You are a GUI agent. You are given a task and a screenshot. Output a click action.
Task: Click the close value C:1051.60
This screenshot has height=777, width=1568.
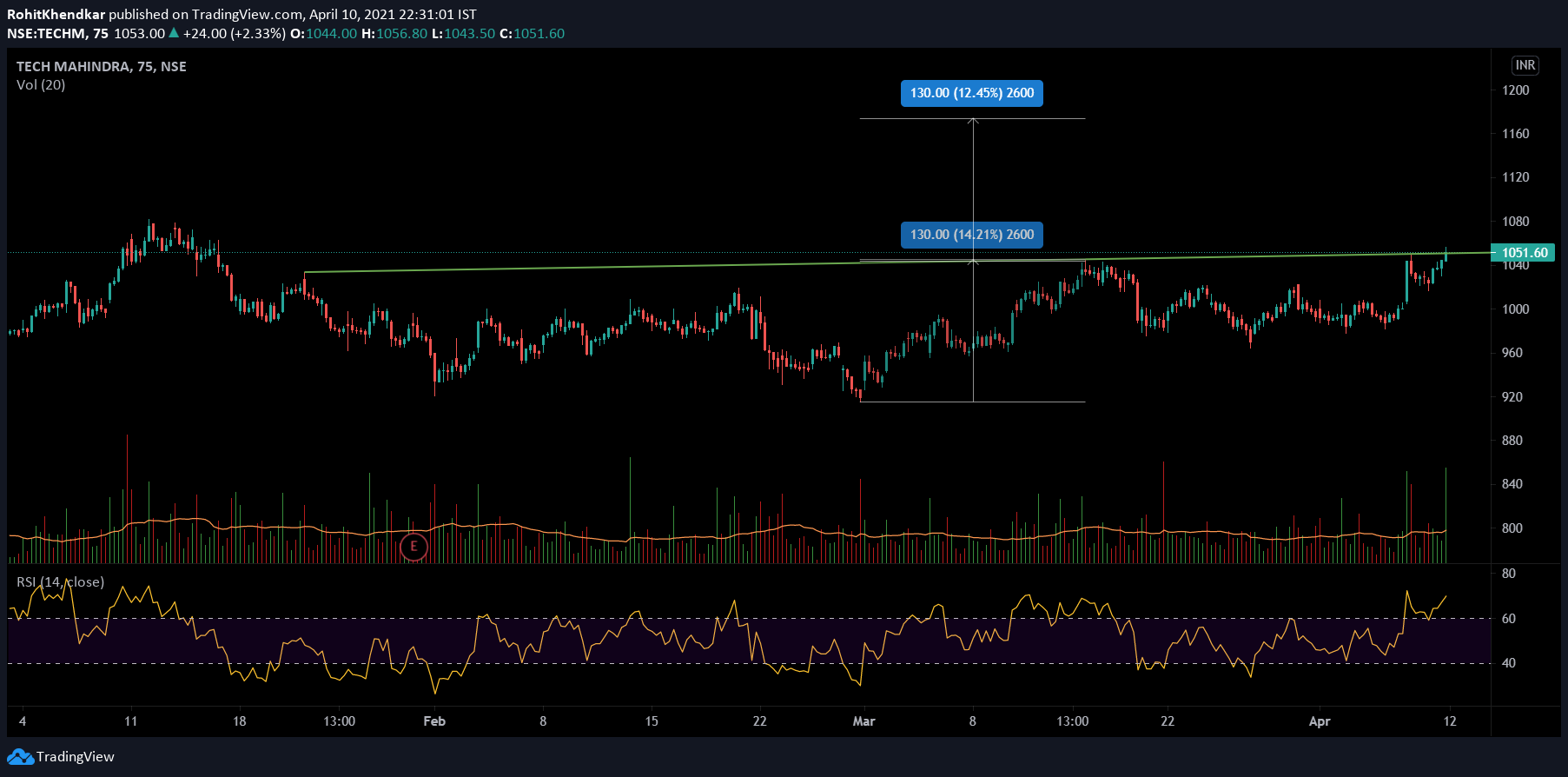[x=532, y=34]
